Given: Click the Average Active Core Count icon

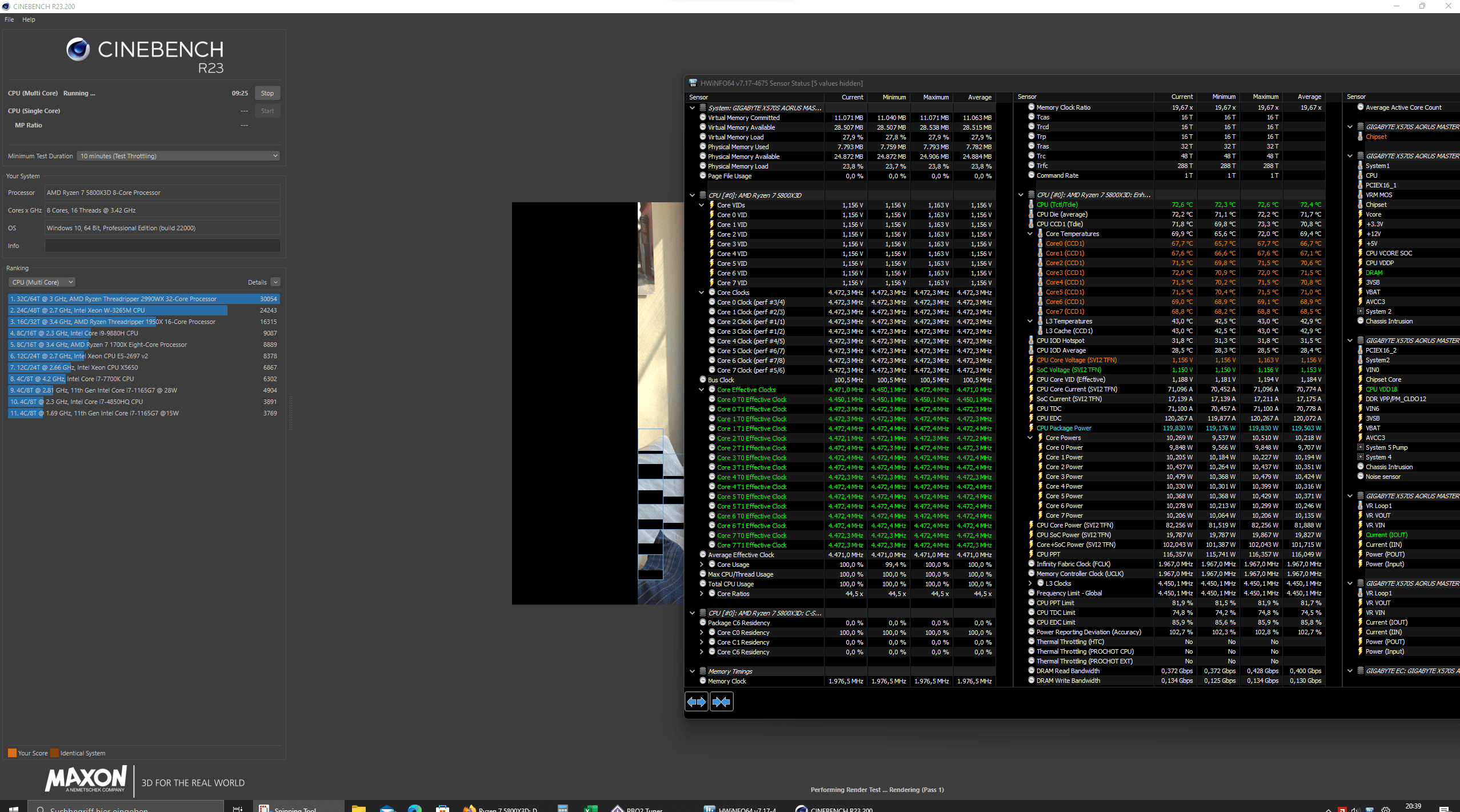Looking at the screenshot, I should 1361,107.
